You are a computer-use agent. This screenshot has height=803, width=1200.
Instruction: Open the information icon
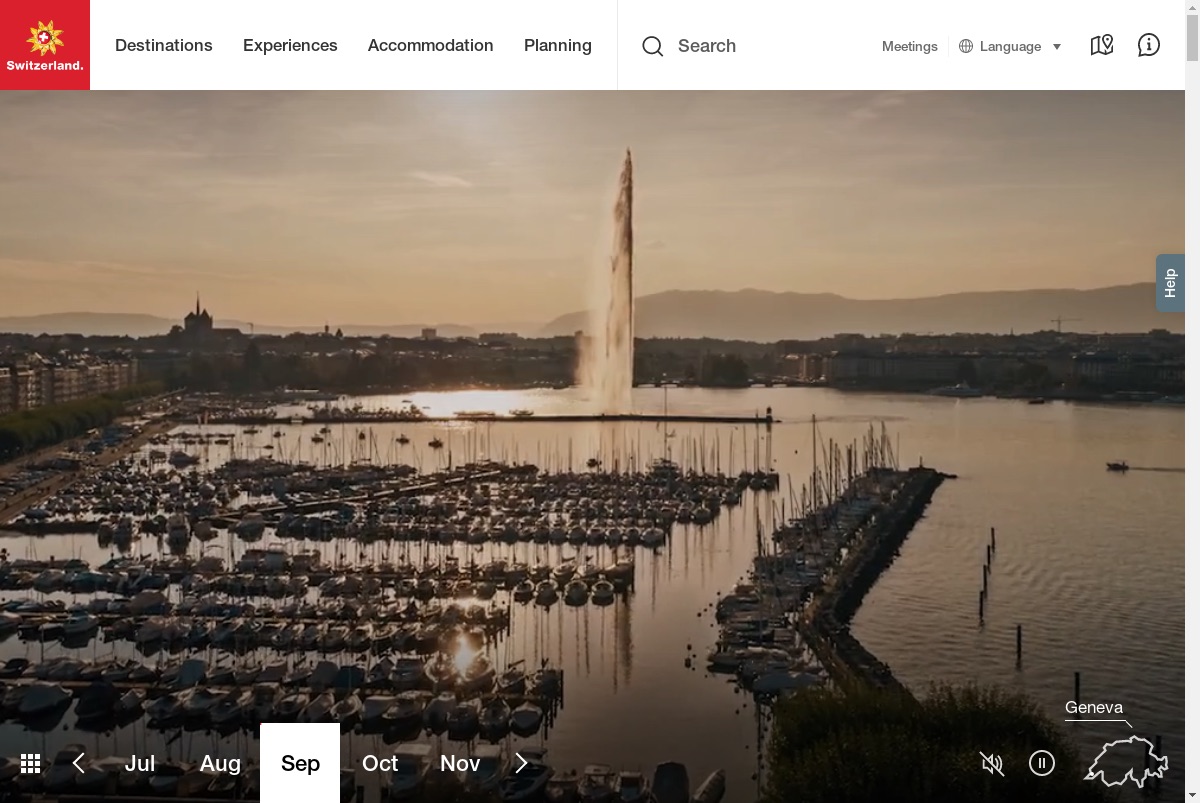click(1149, 45)
